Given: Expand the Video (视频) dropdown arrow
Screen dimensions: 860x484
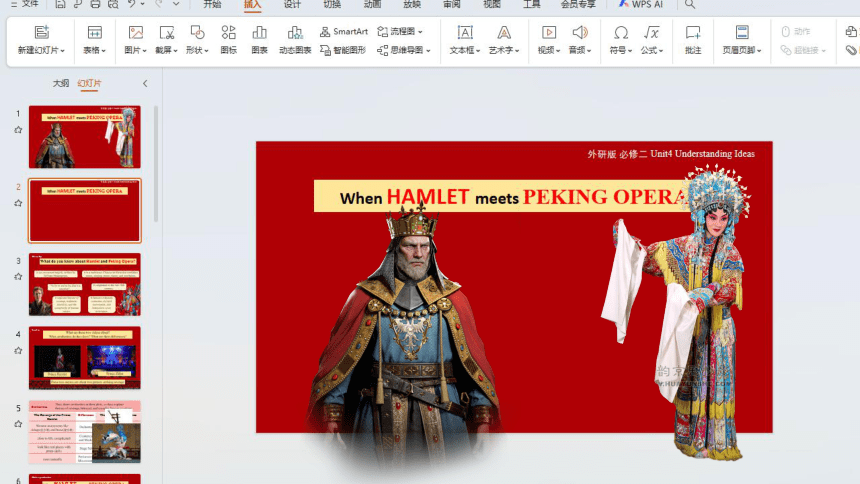Looking at the screenshot, I should [x=558, y=50].
